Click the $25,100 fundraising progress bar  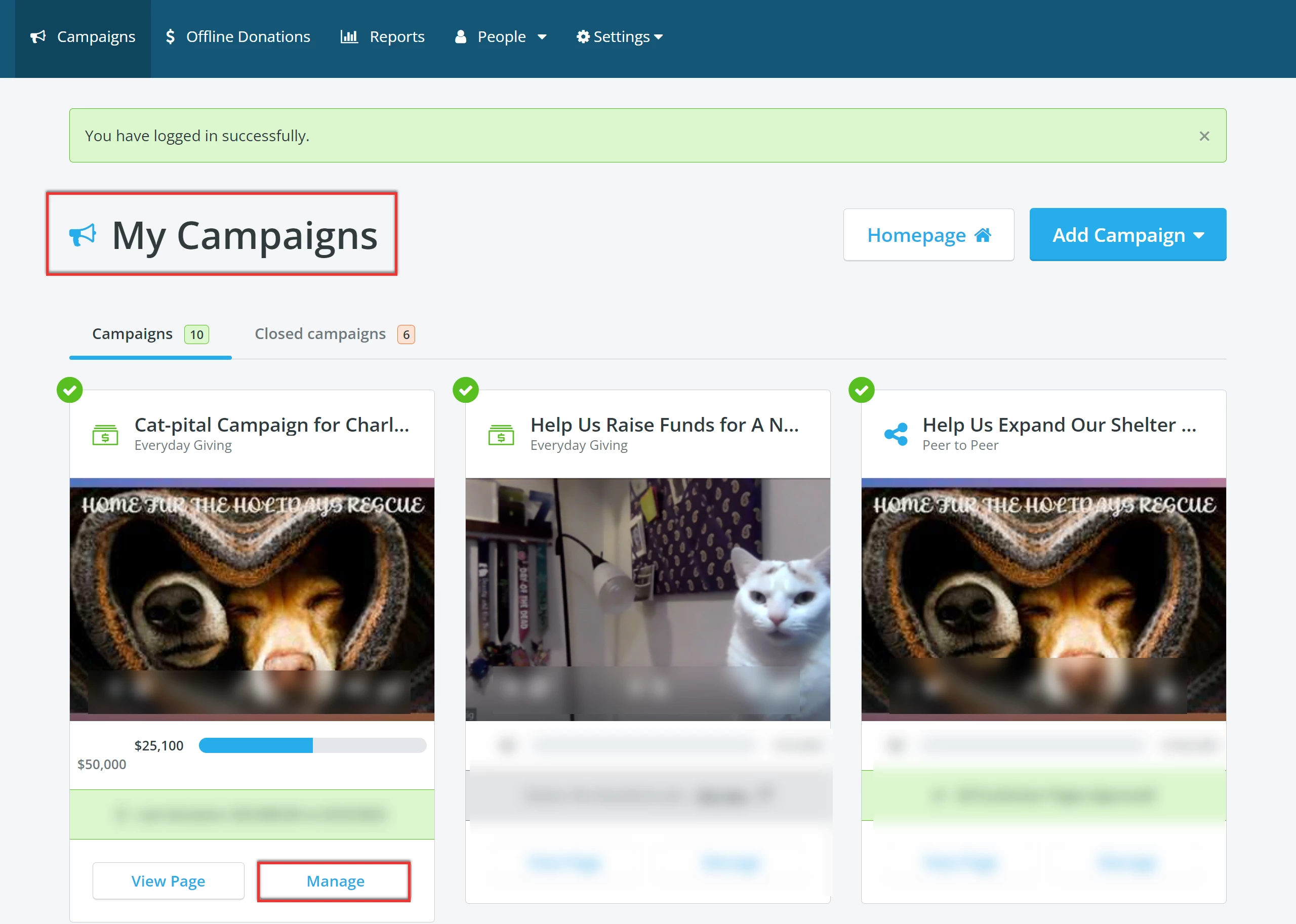click(x=312, y=745)
